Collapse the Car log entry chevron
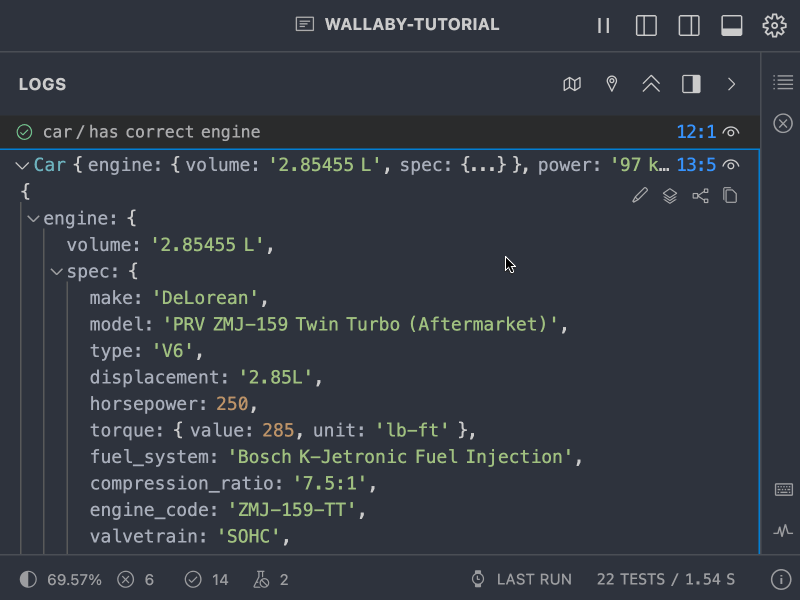 click(x=22, y=165)
